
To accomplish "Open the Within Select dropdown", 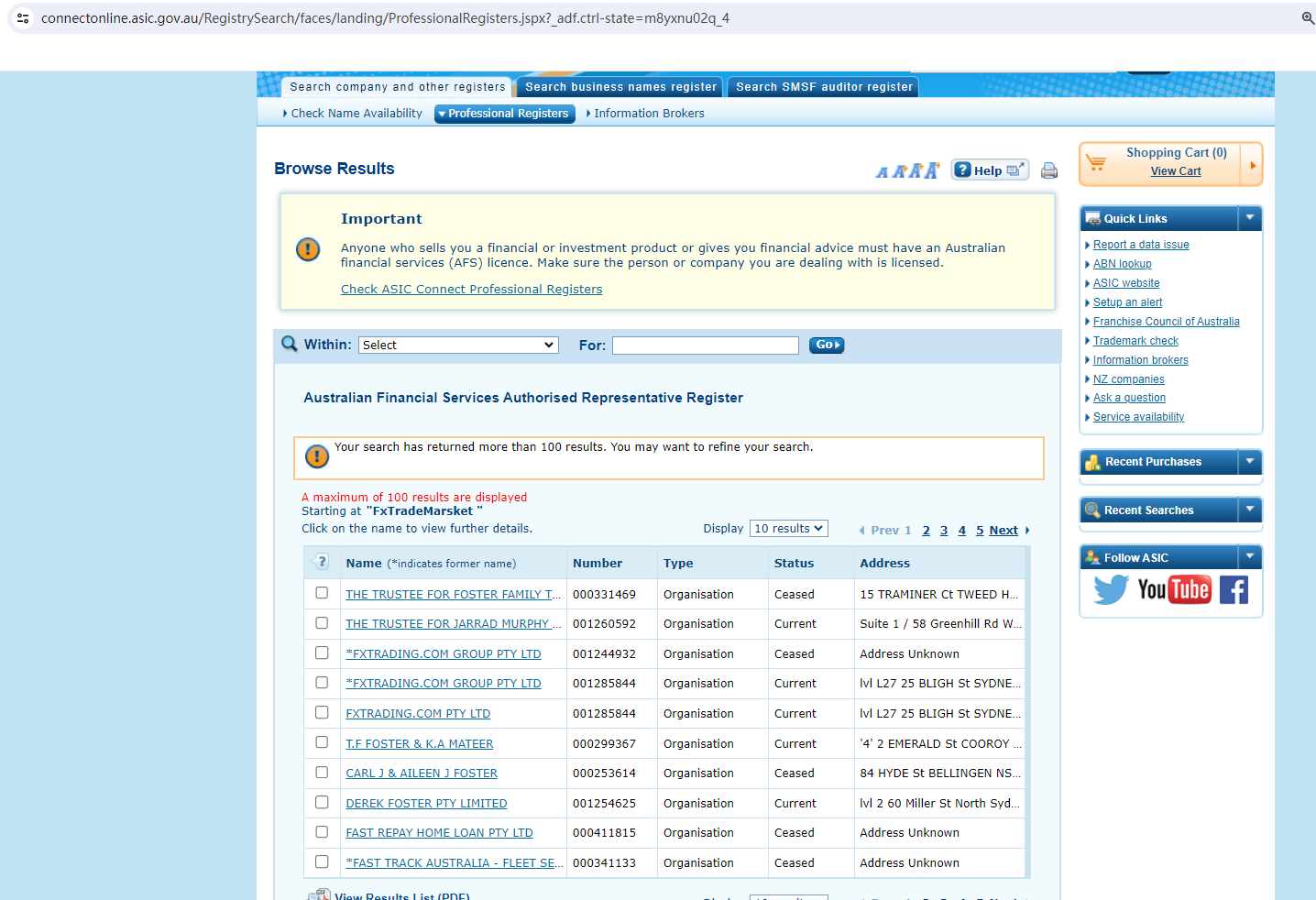I will pyautogui.click(x=458, y=346).
